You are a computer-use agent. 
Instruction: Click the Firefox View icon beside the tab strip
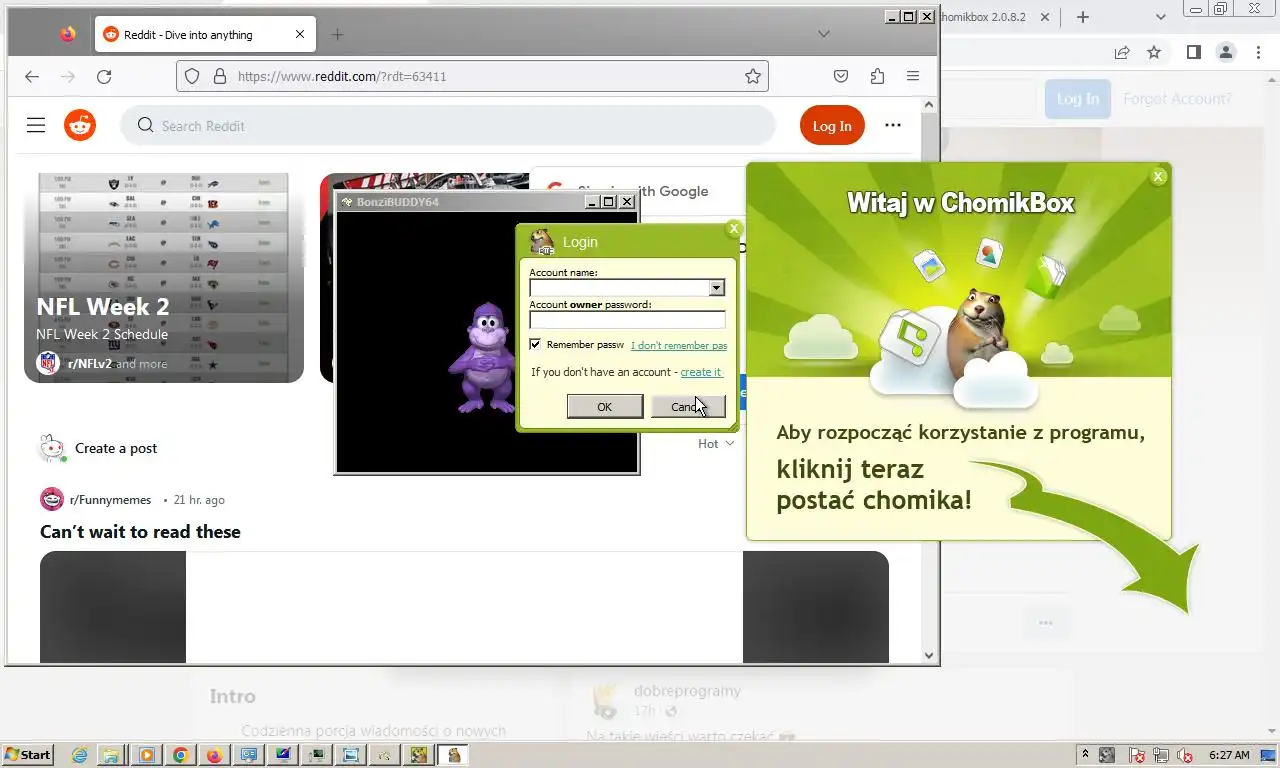coord(67,34)
